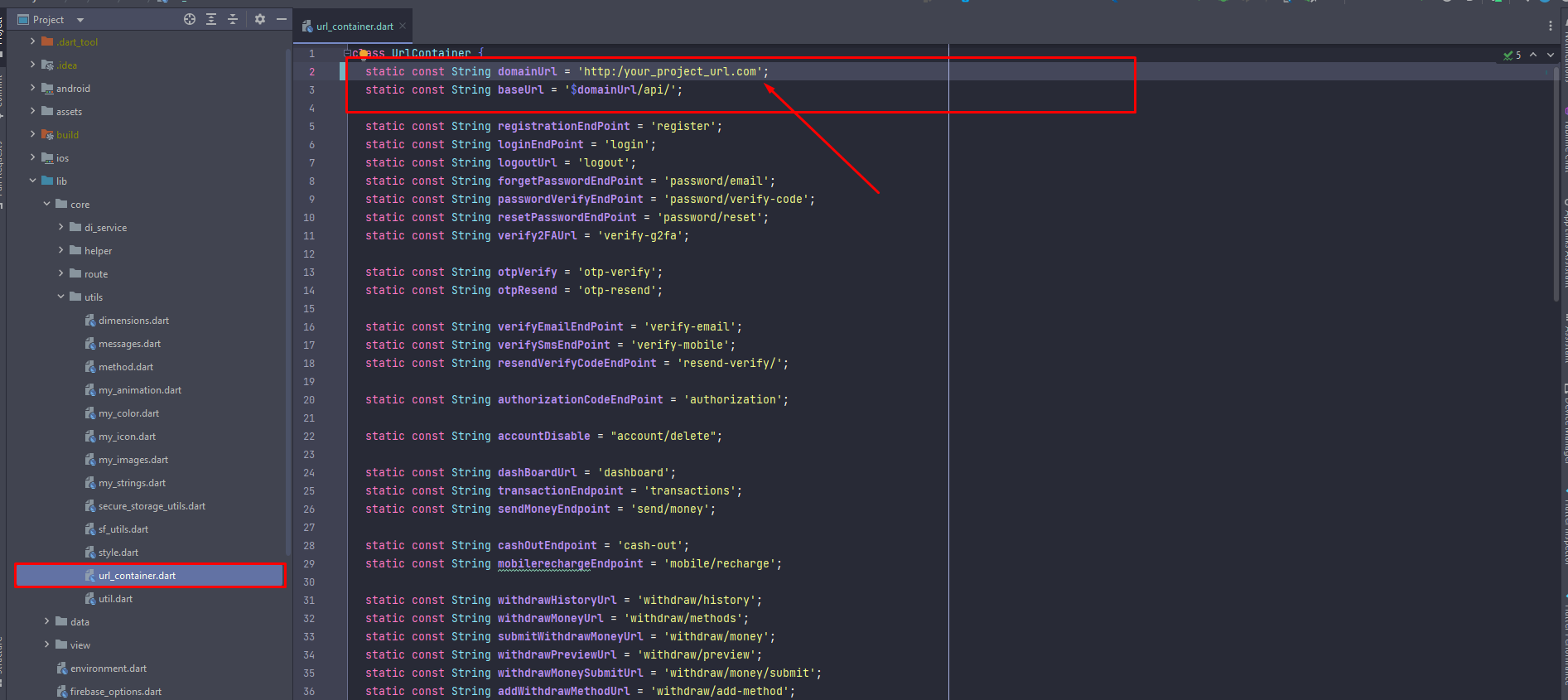1568x700 pixels.
Task: Select the url_container.dart editor tab
Action: [x=354, y=27]
